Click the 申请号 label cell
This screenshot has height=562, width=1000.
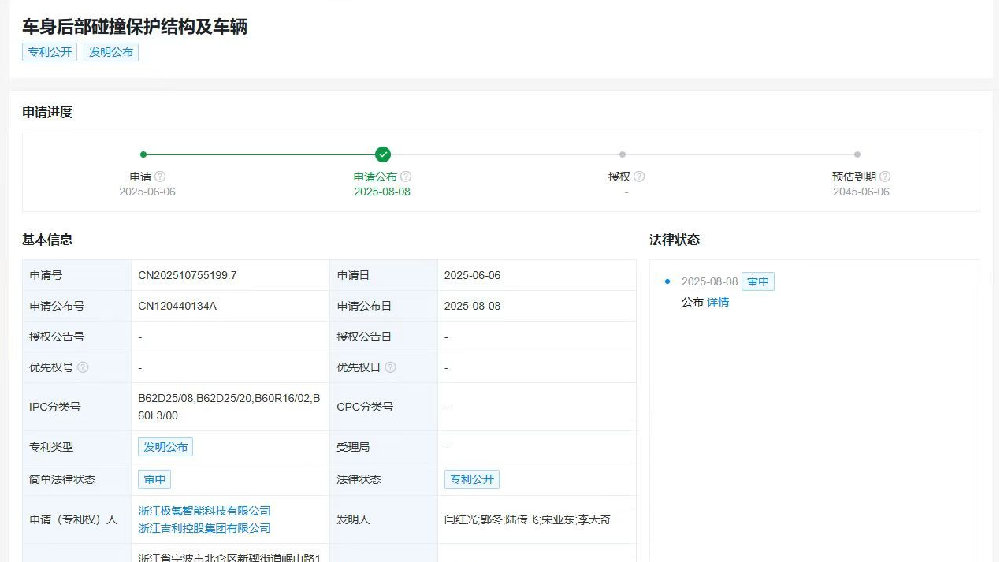click(77, 275)
